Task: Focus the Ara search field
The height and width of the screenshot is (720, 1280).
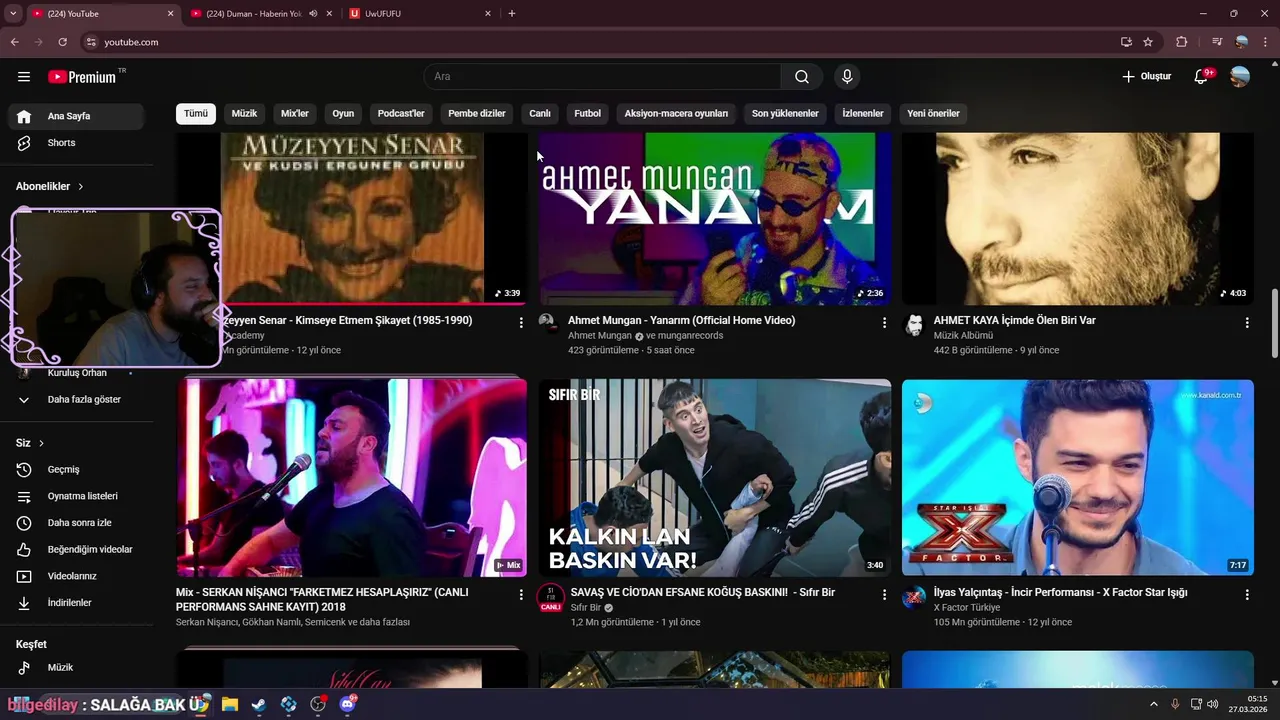Action: (602, 77)
